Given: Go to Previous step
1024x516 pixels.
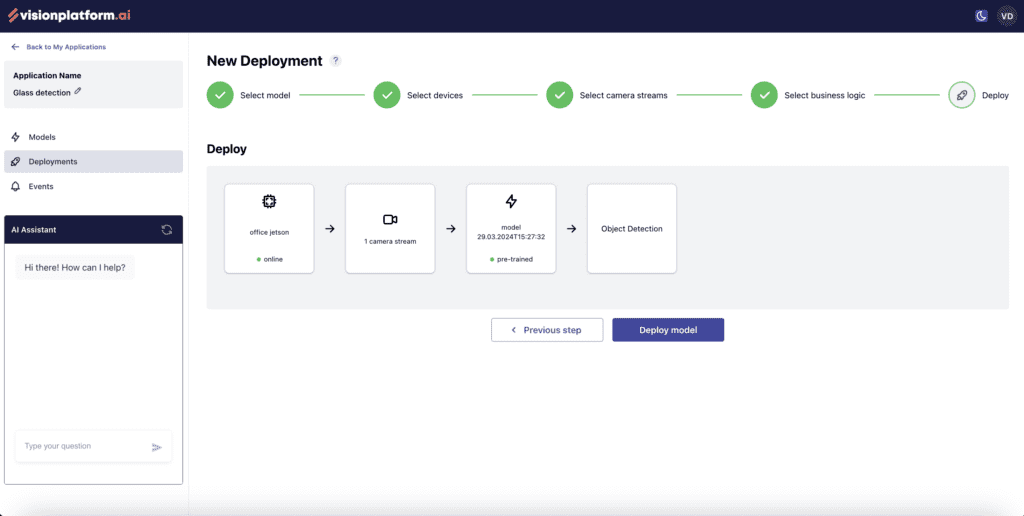Looking at the screenshot, I should coord(547,330).
